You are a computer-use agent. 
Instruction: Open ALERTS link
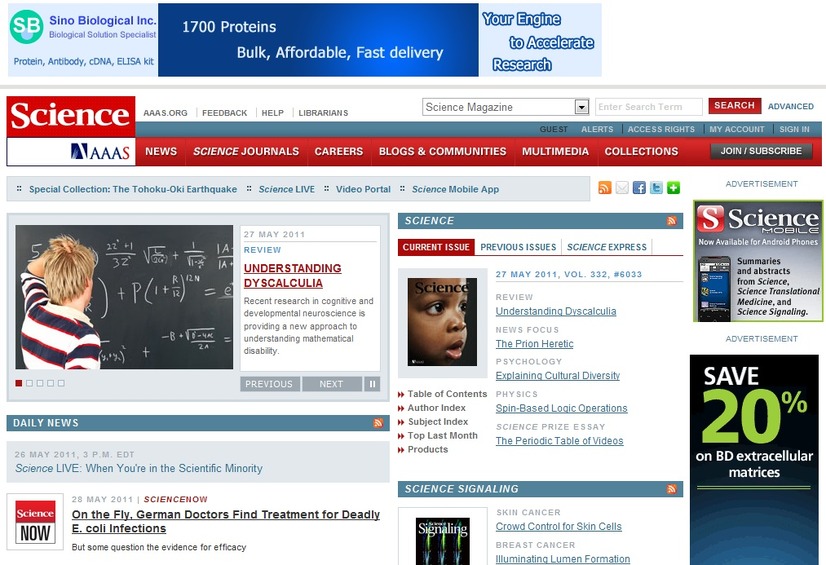point(597,129)
